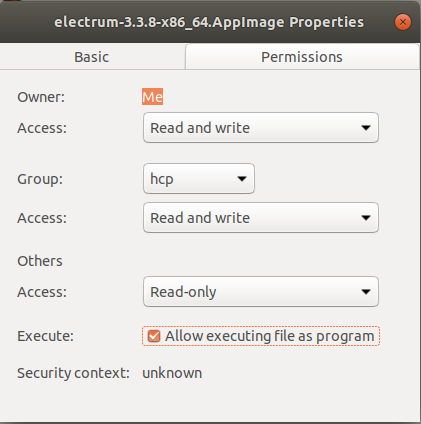This screenshot has width=421, height=424.
Task: Click the 'Others' section heading
Action: click(40, 261)
